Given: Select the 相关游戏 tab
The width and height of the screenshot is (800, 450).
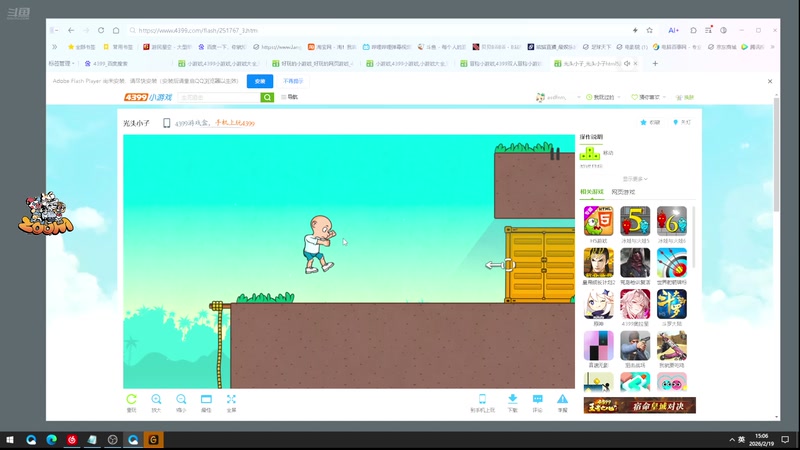Looking at the screenshot, I should pos(592,192).
